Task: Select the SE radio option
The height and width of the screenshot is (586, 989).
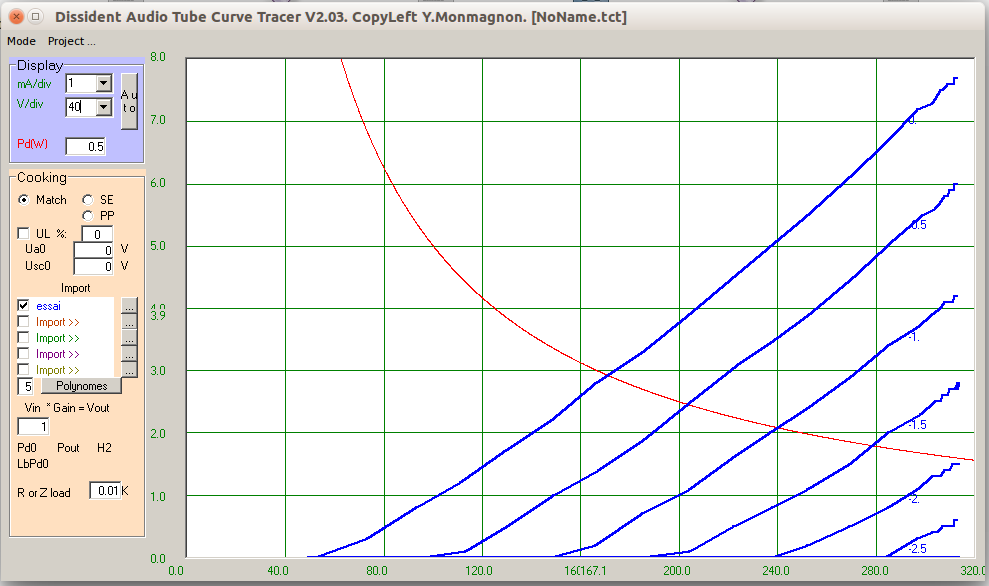Action: click(88, 200)
